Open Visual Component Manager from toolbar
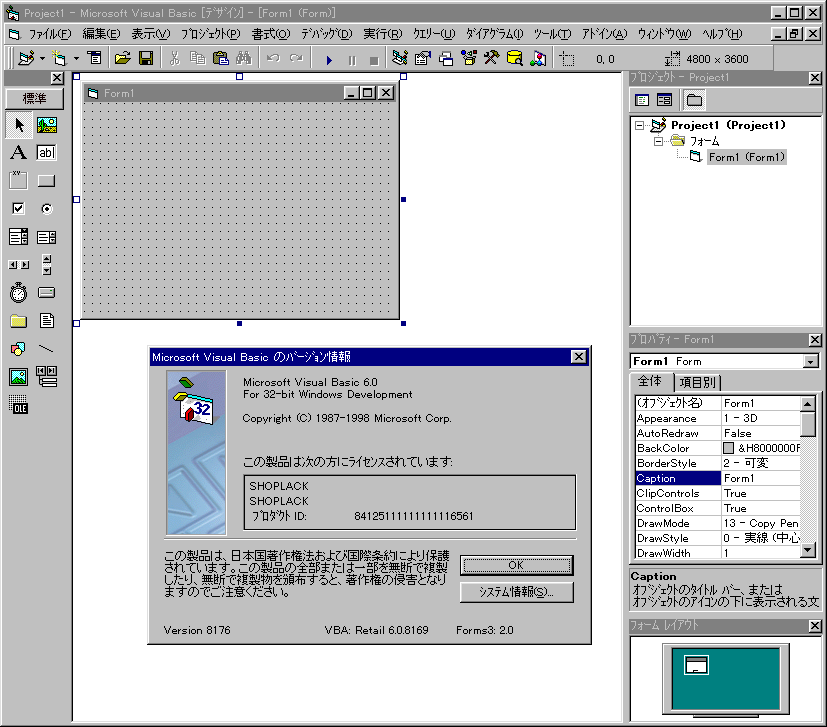Image resolution: width=827 pixels, height=727 pixels. [537, 58]
